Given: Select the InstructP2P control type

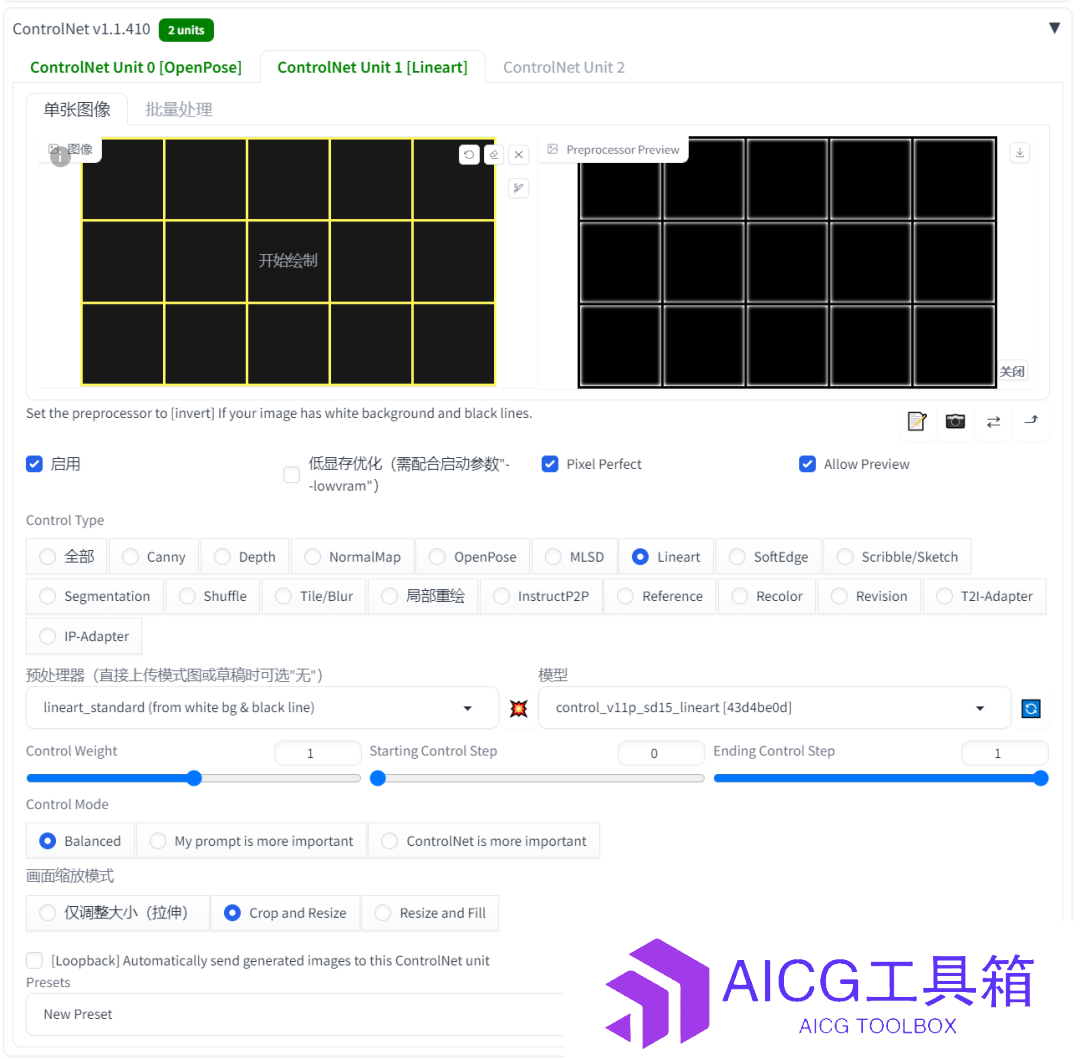Looking at the screenshot, I should click(x=541, y=596).
